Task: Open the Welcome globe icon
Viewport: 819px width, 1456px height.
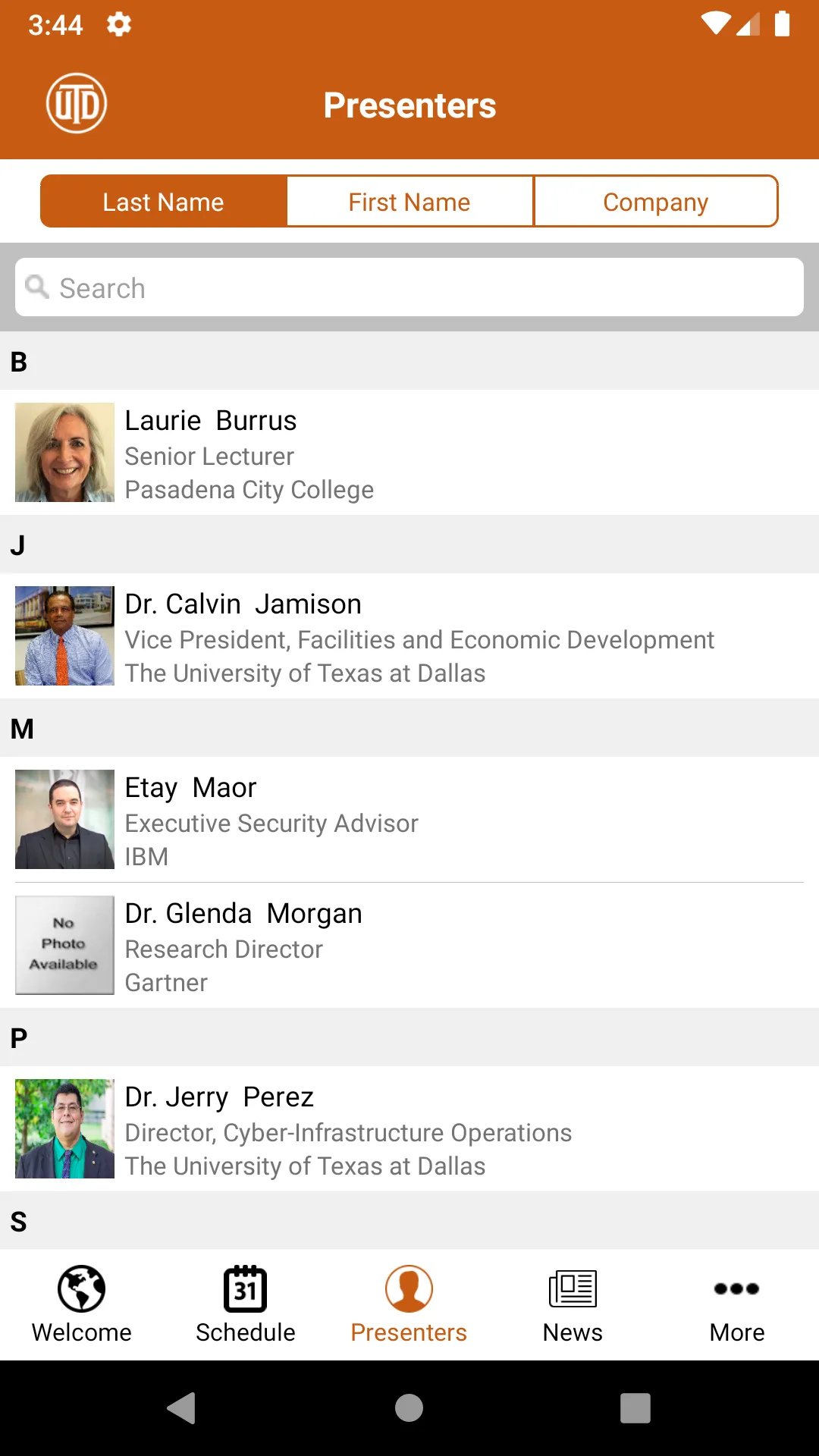Action: pyautogui.click(x=82, y=1288)
